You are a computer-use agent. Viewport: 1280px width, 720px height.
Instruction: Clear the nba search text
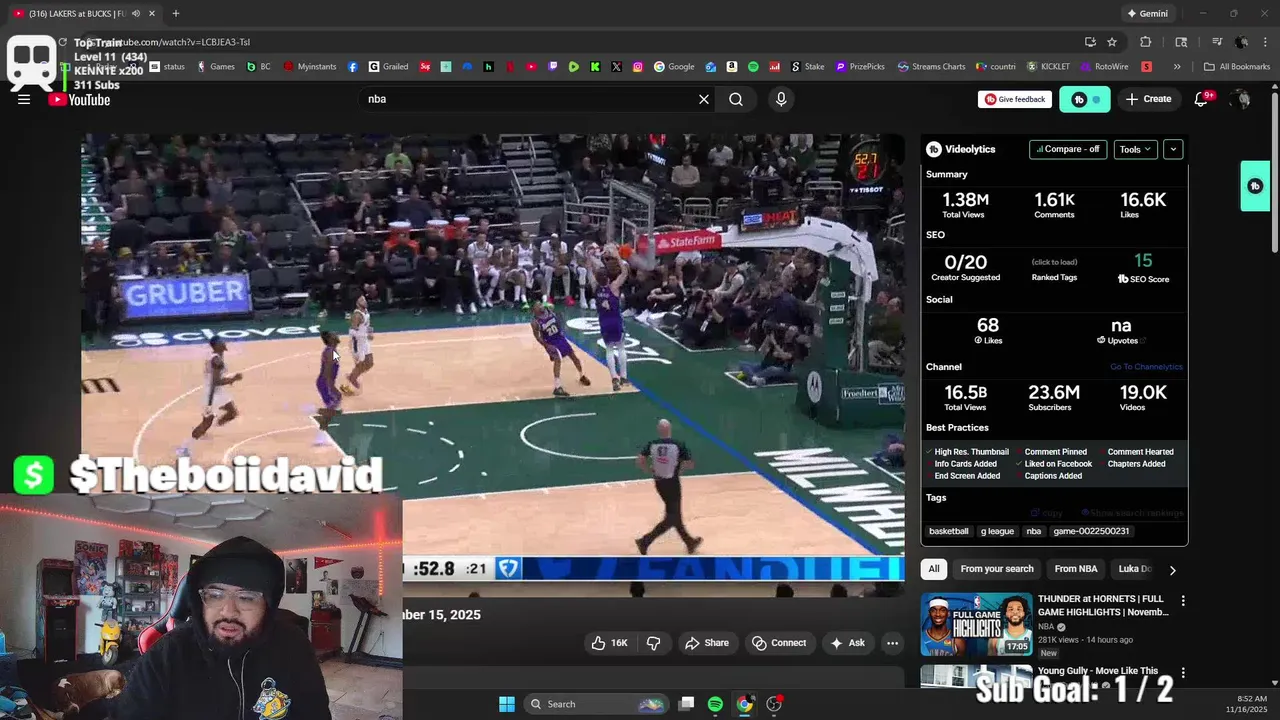tap(704, 99)
